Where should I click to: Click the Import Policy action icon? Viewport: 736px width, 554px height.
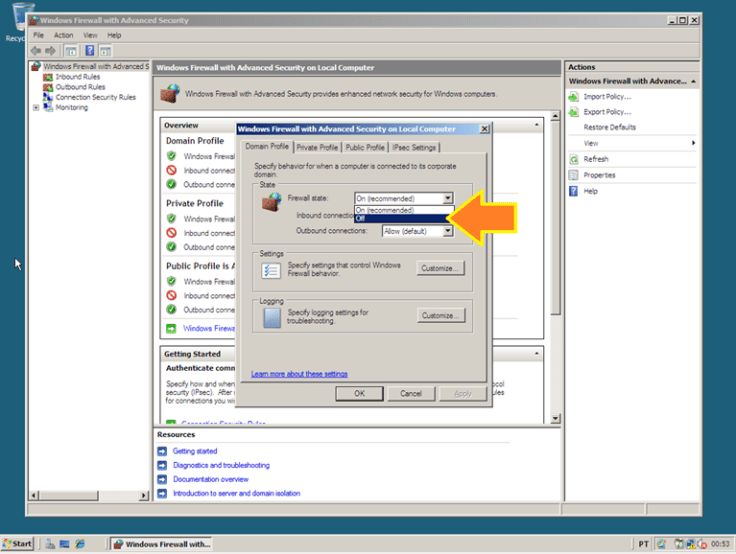574,97
